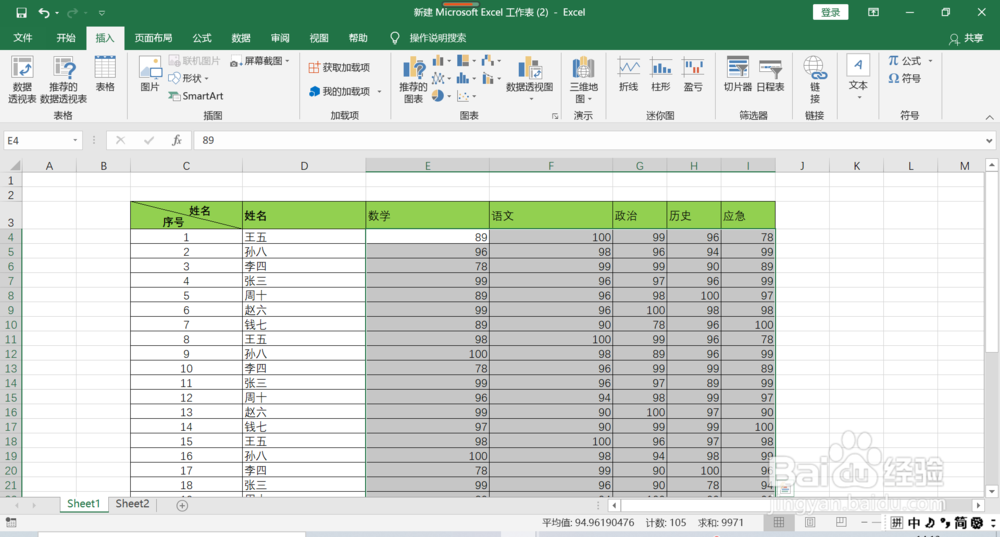Switch to Review (审阅) tab
Screen dimensions: 1000x537
tap(280, 38)
